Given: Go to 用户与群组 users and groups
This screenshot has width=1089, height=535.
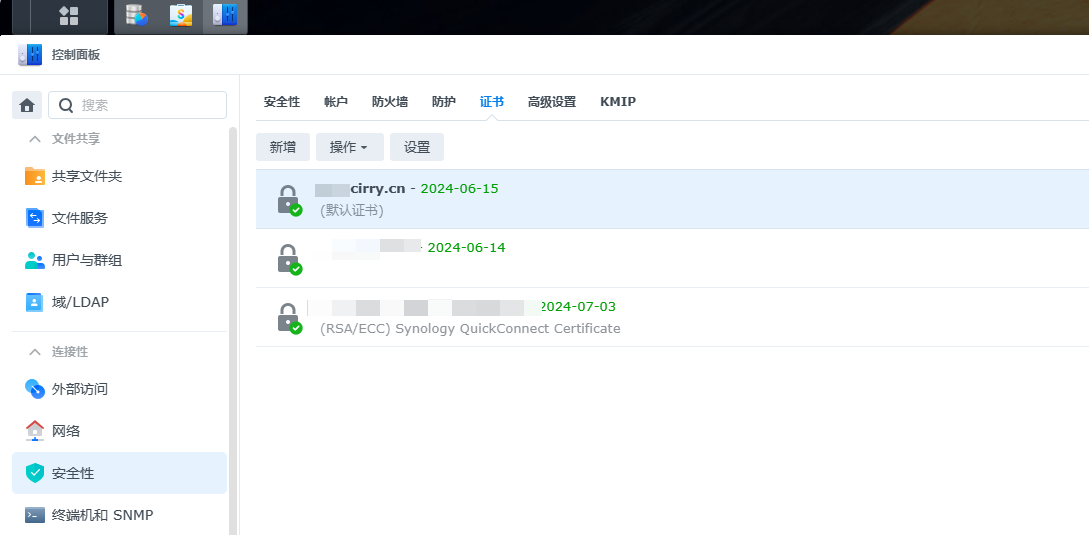Looking at the screenshot, I should 87,260.
